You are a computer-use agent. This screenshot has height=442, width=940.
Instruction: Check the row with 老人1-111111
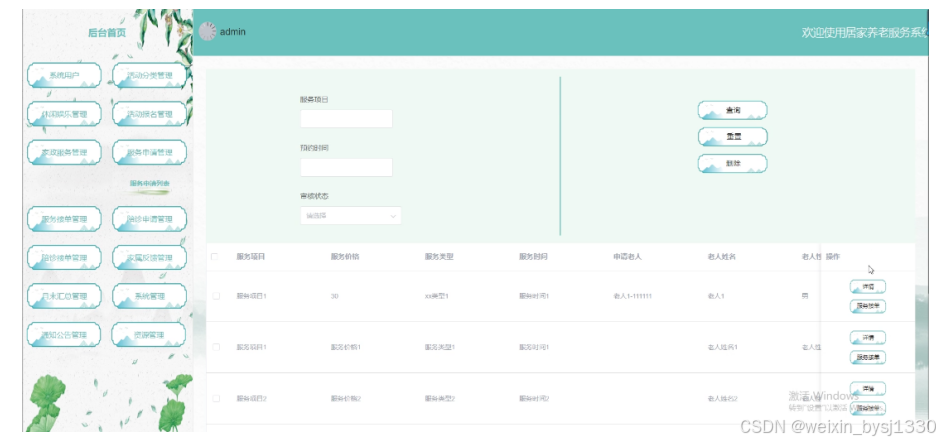click(216, 296)
